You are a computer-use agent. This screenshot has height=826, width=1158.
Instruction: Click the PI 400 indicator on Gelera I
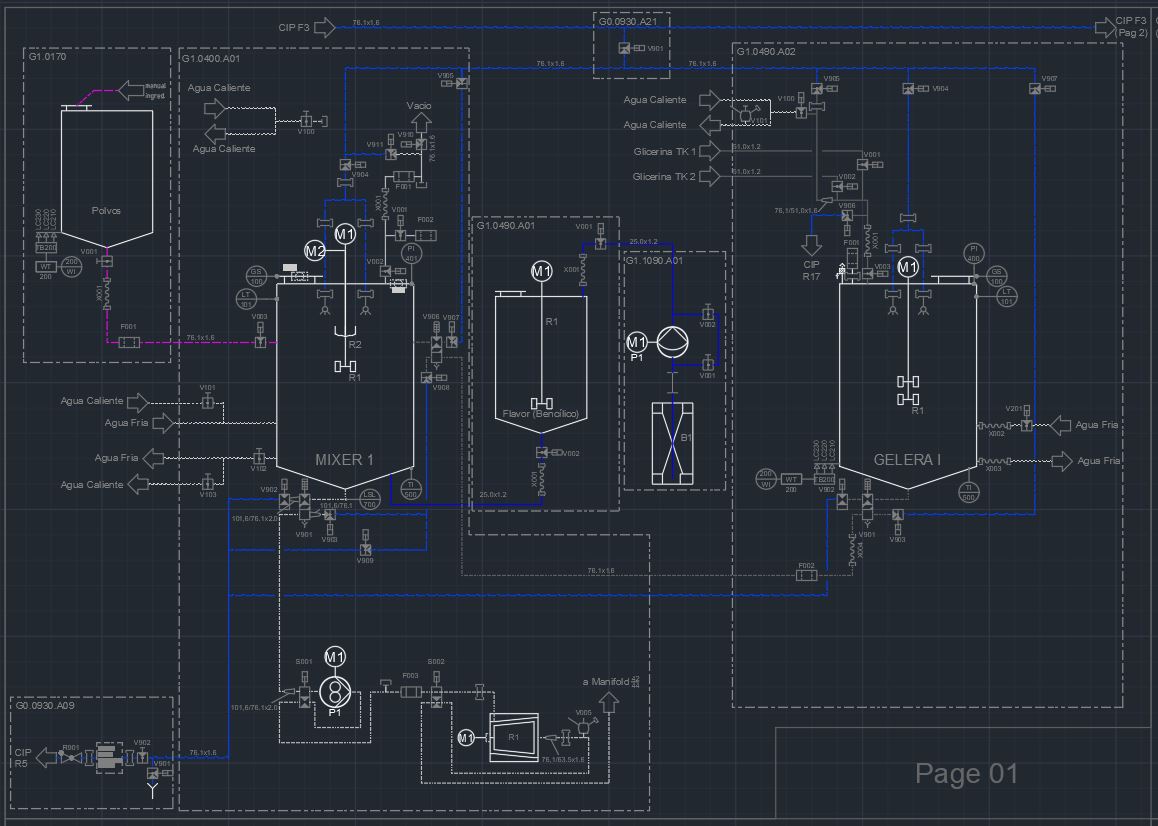click(x=974, y=254)
